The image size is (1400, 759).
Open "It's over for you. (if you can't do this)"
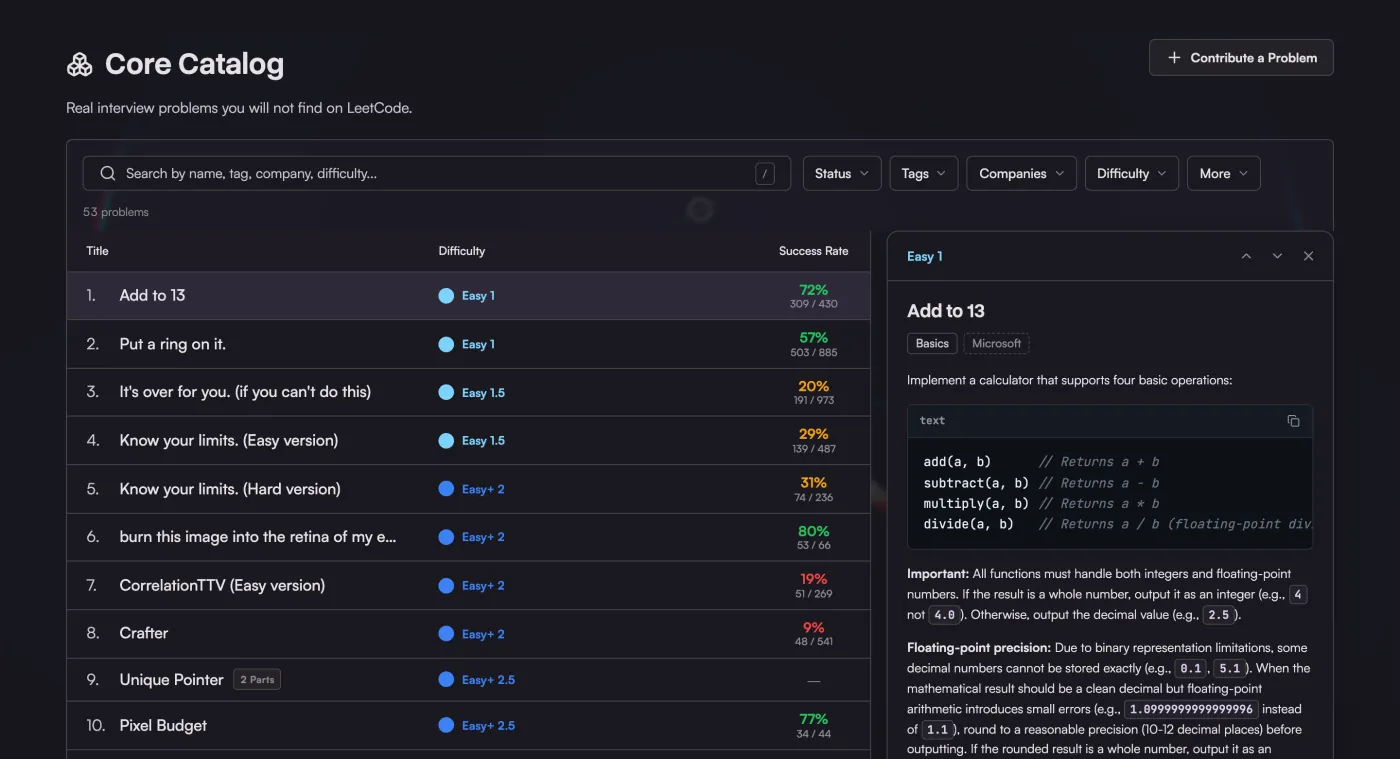tap(245, 392)
